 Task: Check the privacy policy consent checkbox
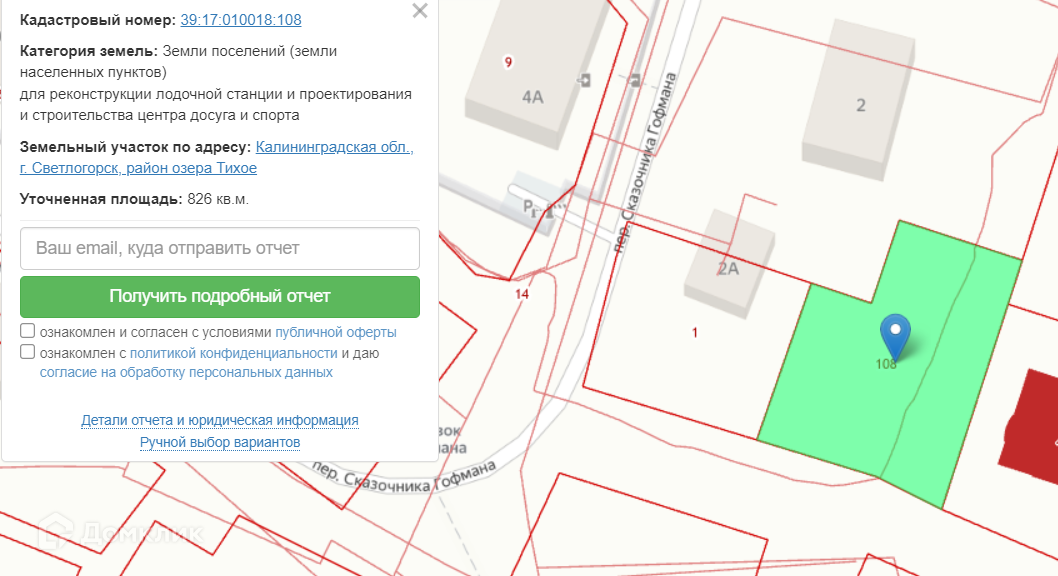coord(28,352)
